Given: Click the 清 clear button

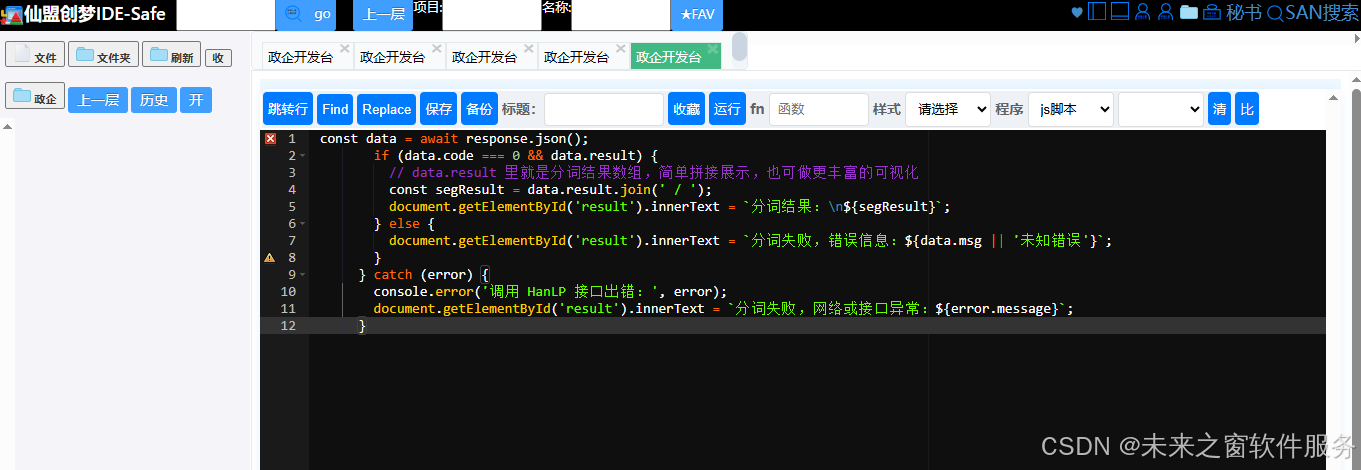Looking at the screenshot, I should [1219, 109].
